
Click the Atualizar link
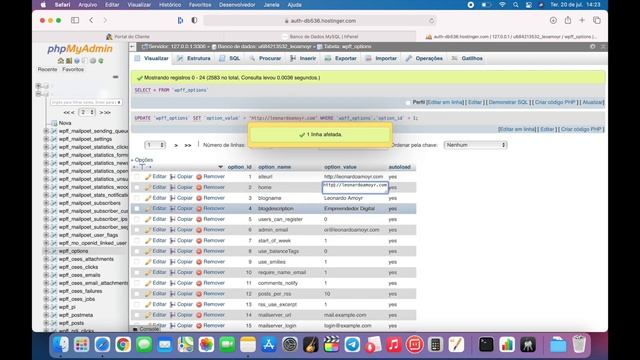pos(593,102)
